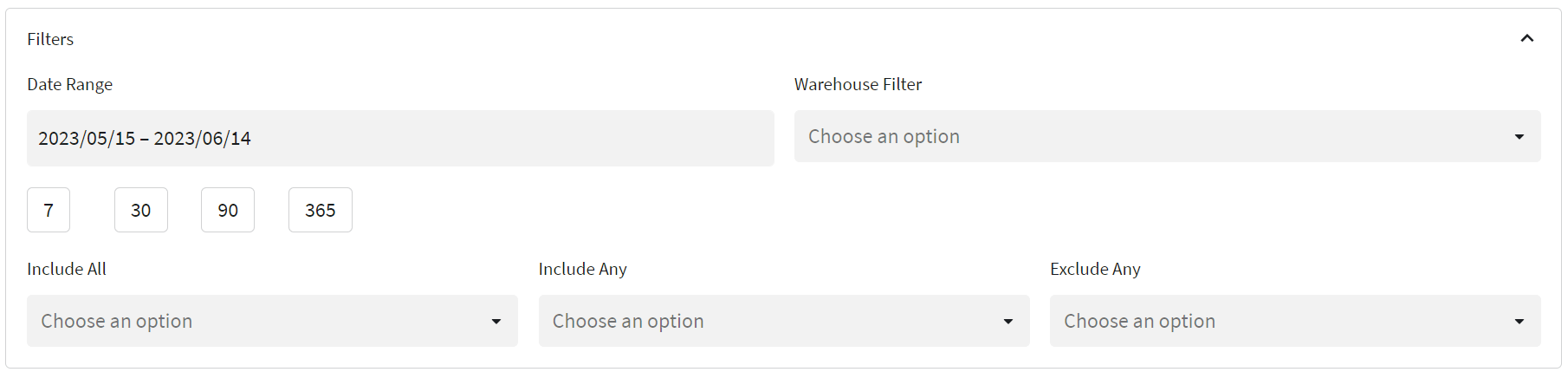Viewport: 1568px width, 372px height.
Task: Open the Include Any option selector
Action: 784,321
